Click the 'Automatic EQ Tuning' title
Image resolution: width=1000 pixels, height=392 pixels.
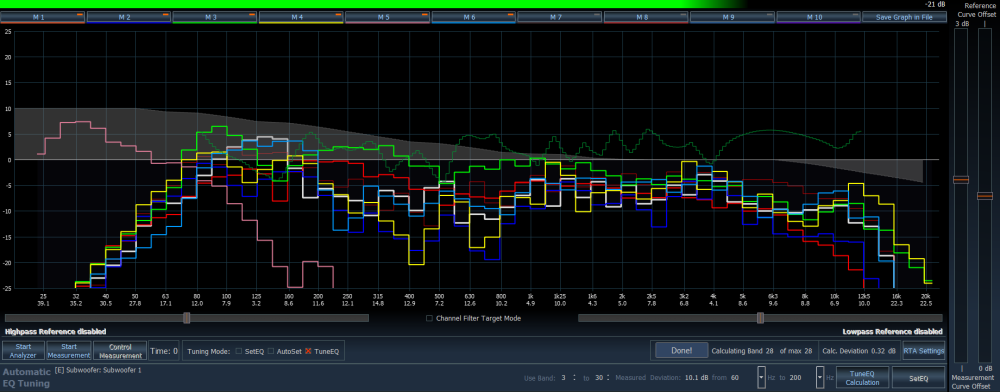click(27, 377)
